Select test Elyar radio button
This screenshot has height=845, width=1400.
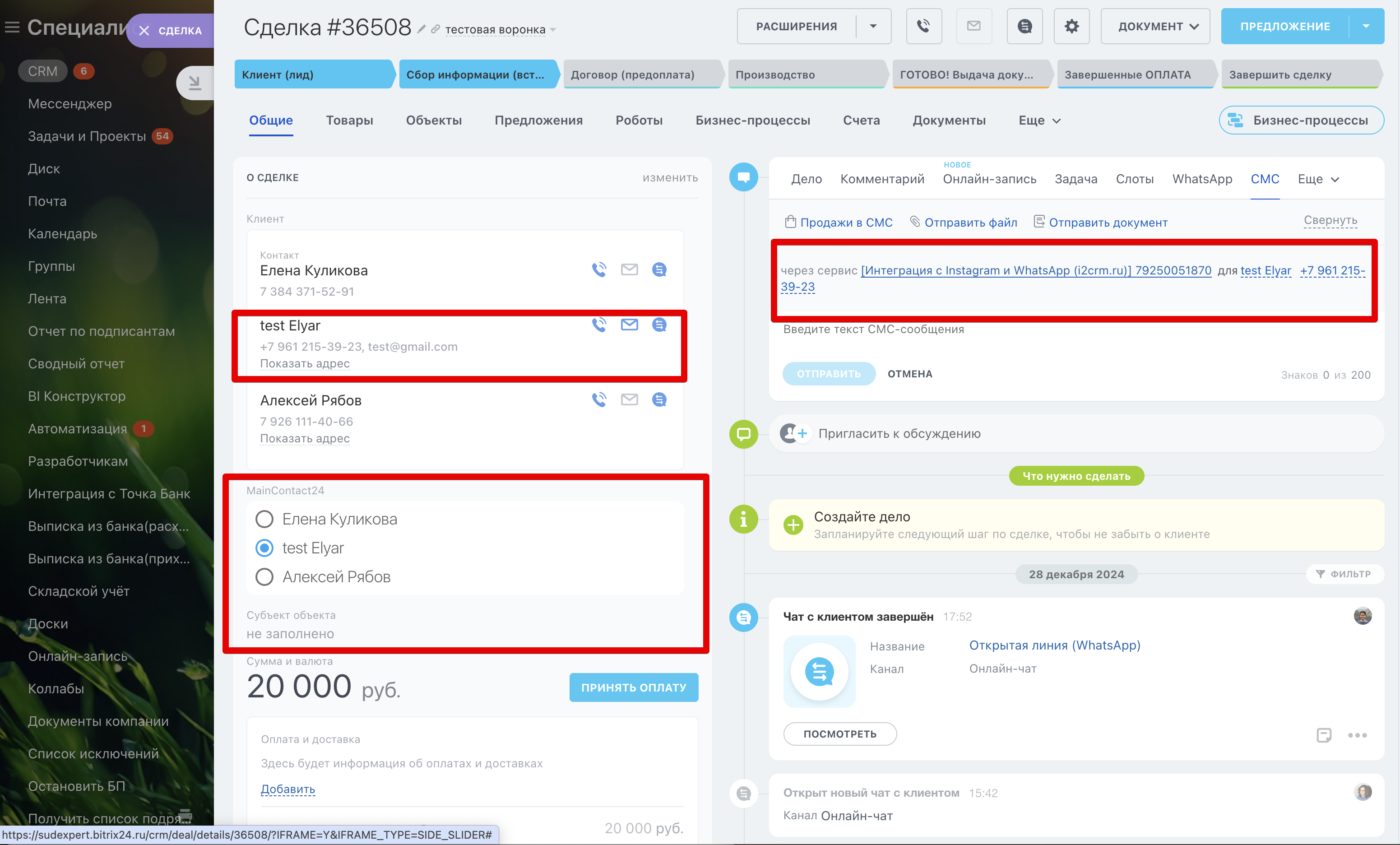(x=264, y=548)
